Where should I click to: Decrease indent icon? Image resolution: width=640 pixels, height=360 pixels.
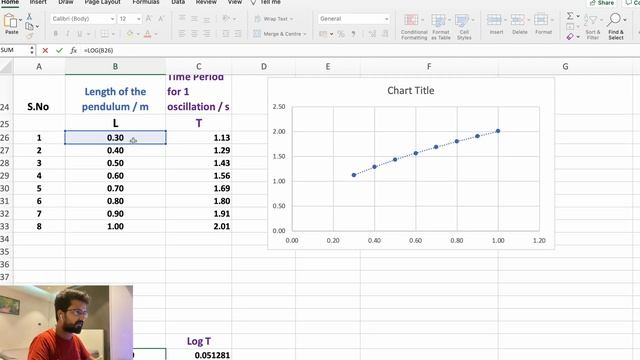point(225,34)
